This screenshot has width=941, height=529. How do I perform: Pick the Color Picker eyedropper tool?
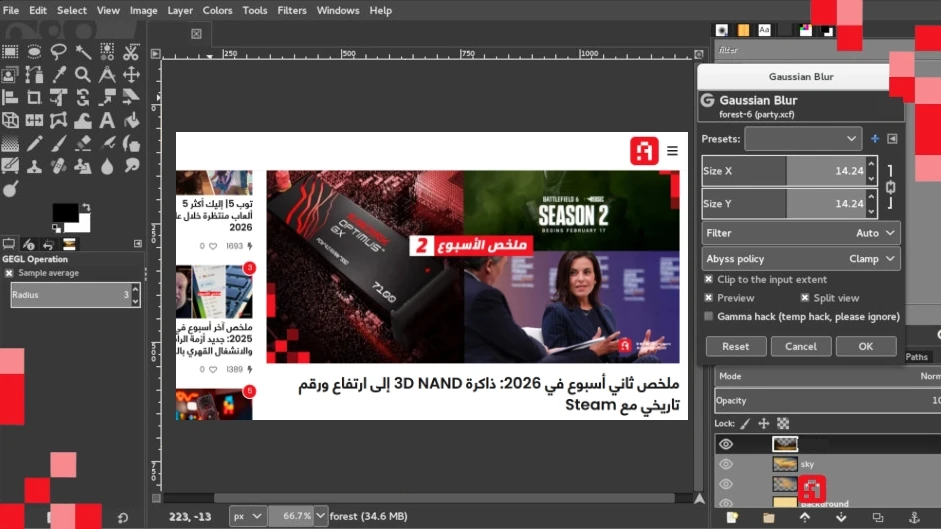pyautogui.click(x=59, y=75)
